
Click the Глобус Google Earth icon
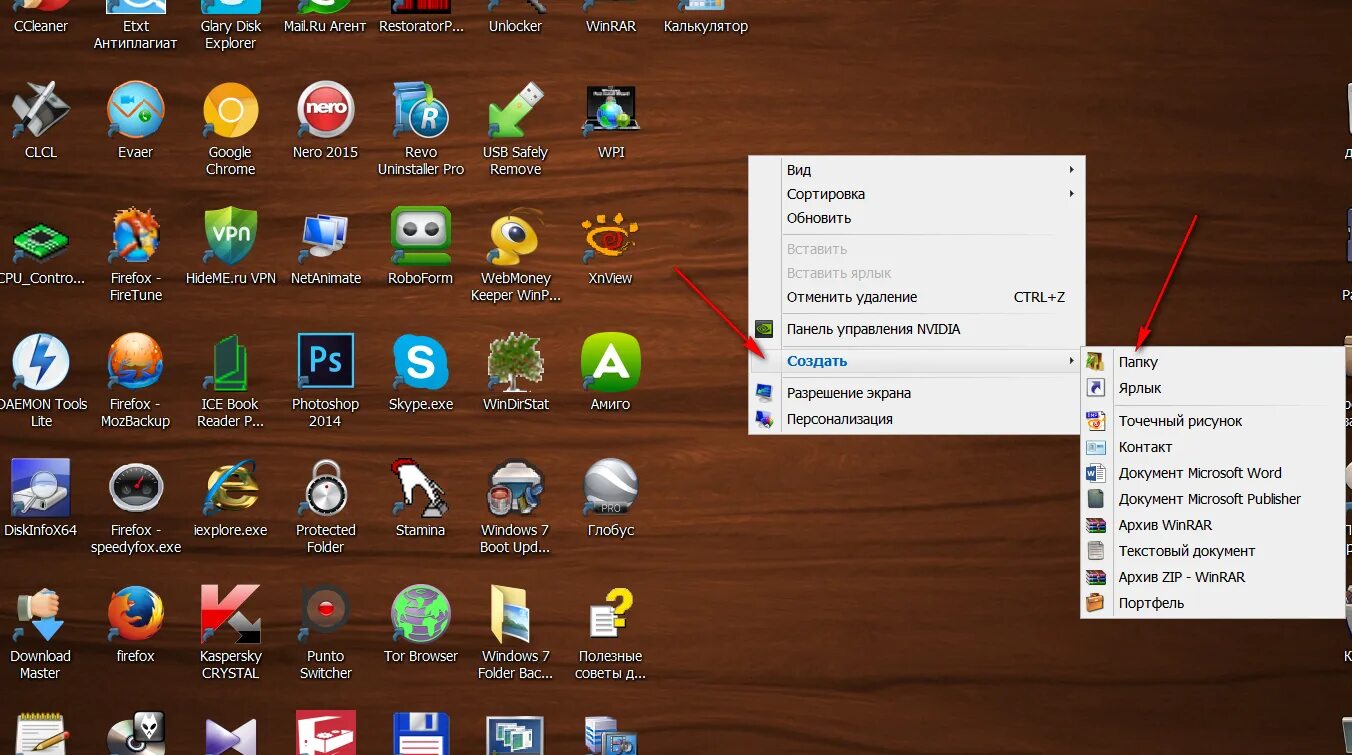tap(610, 489)
